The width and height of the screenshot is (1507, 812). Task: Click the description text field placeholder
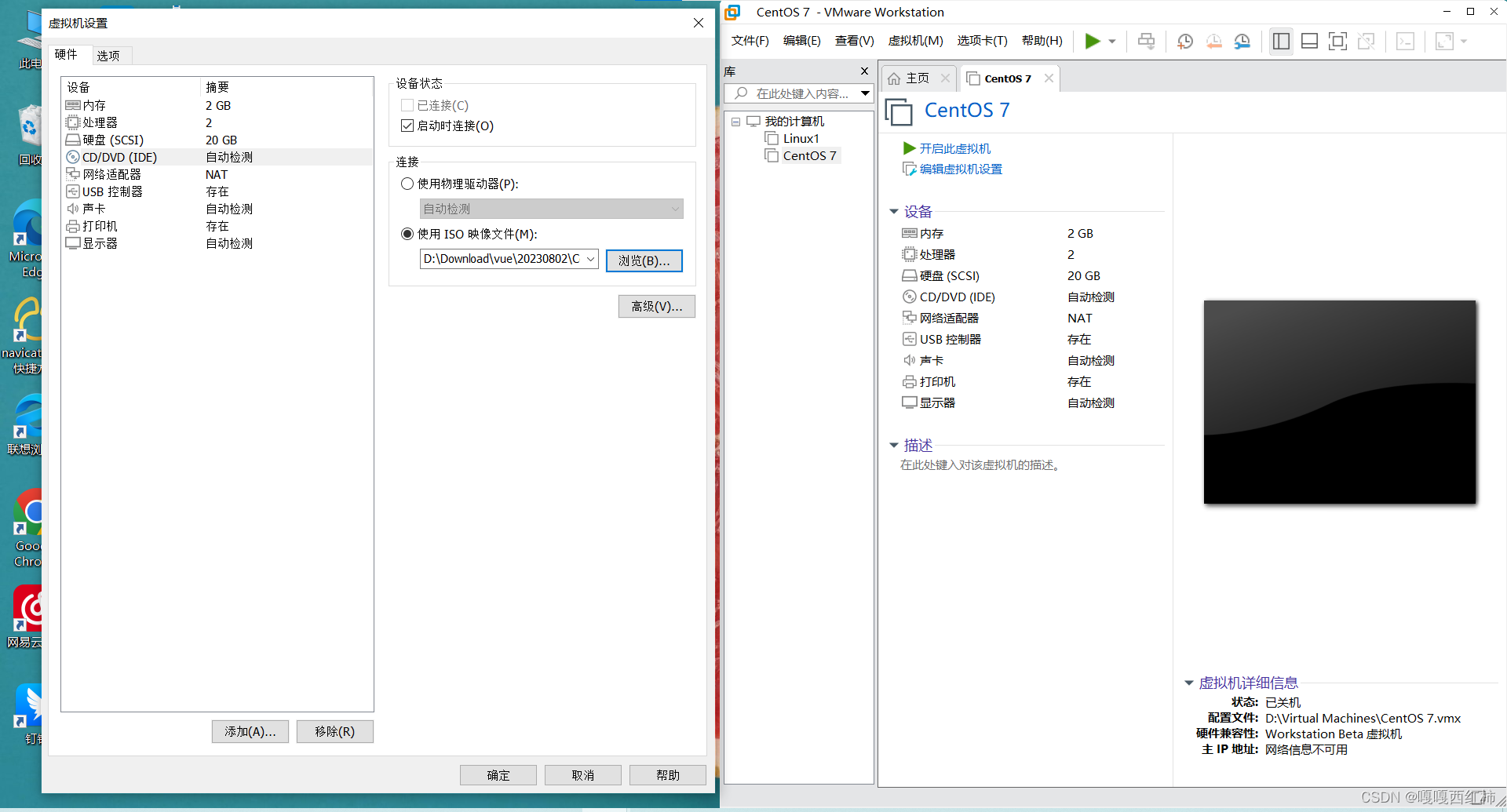pos(982,465)
